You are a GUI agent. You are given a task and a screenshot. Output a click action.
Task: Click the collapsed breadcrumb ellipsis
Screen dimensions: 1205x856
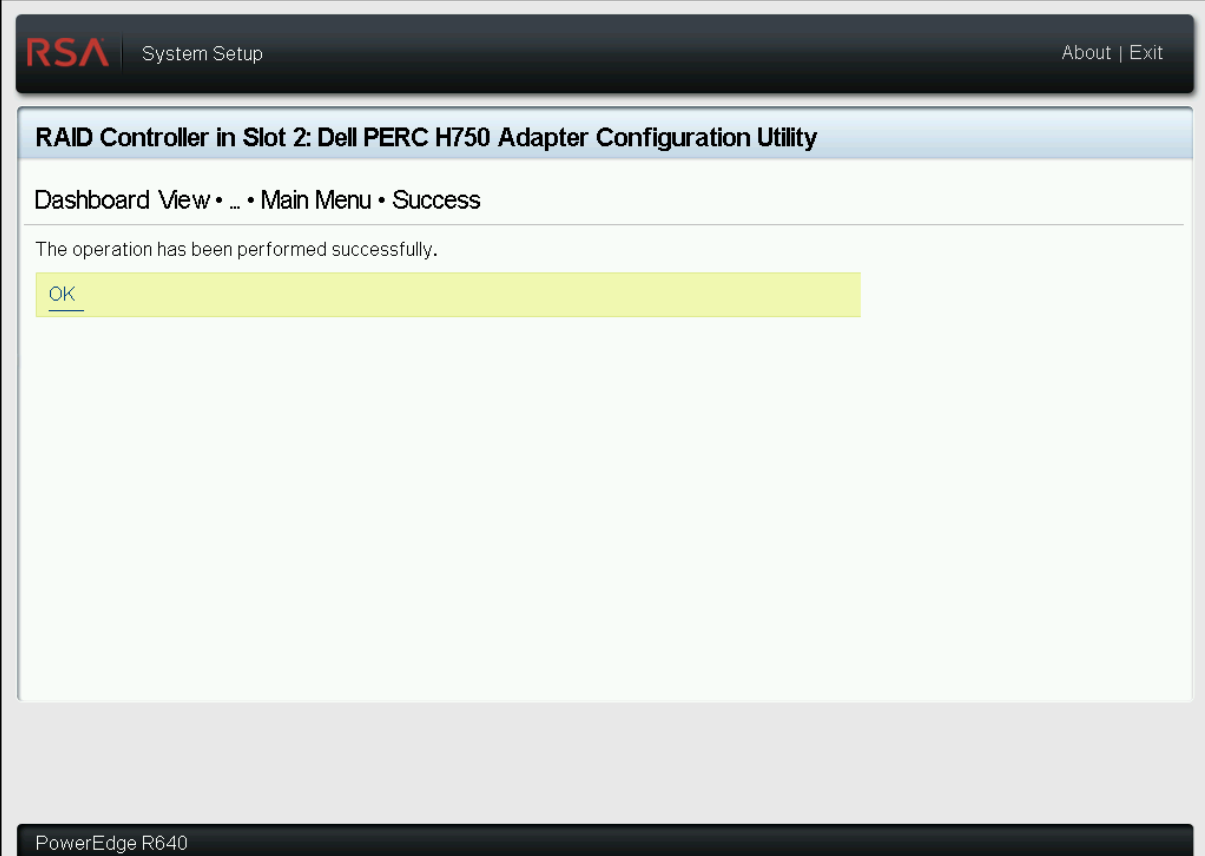(235, 202)
